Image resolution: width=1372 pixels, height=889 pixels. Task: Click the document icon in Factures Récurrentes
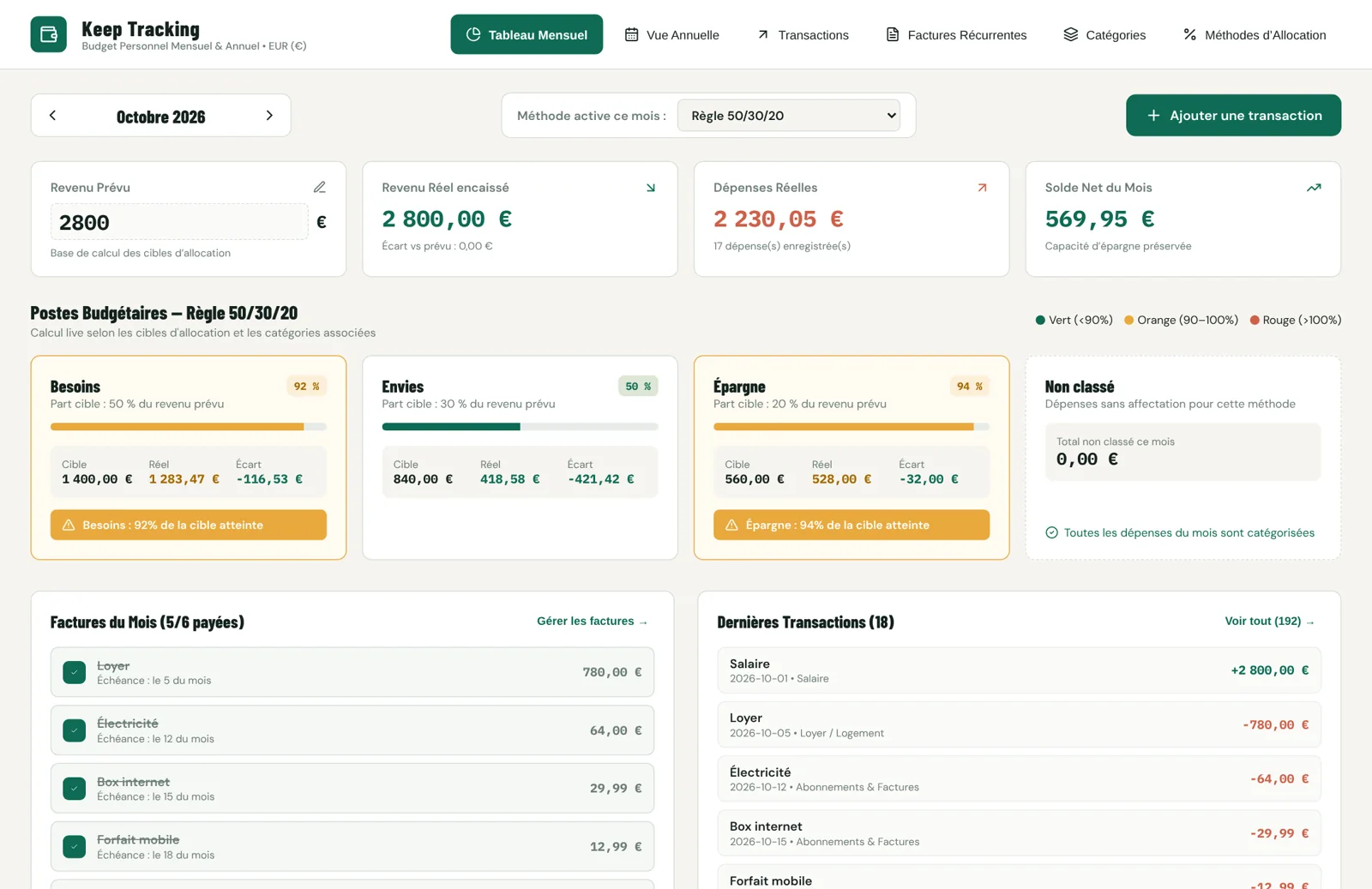[x=893, y=34]
